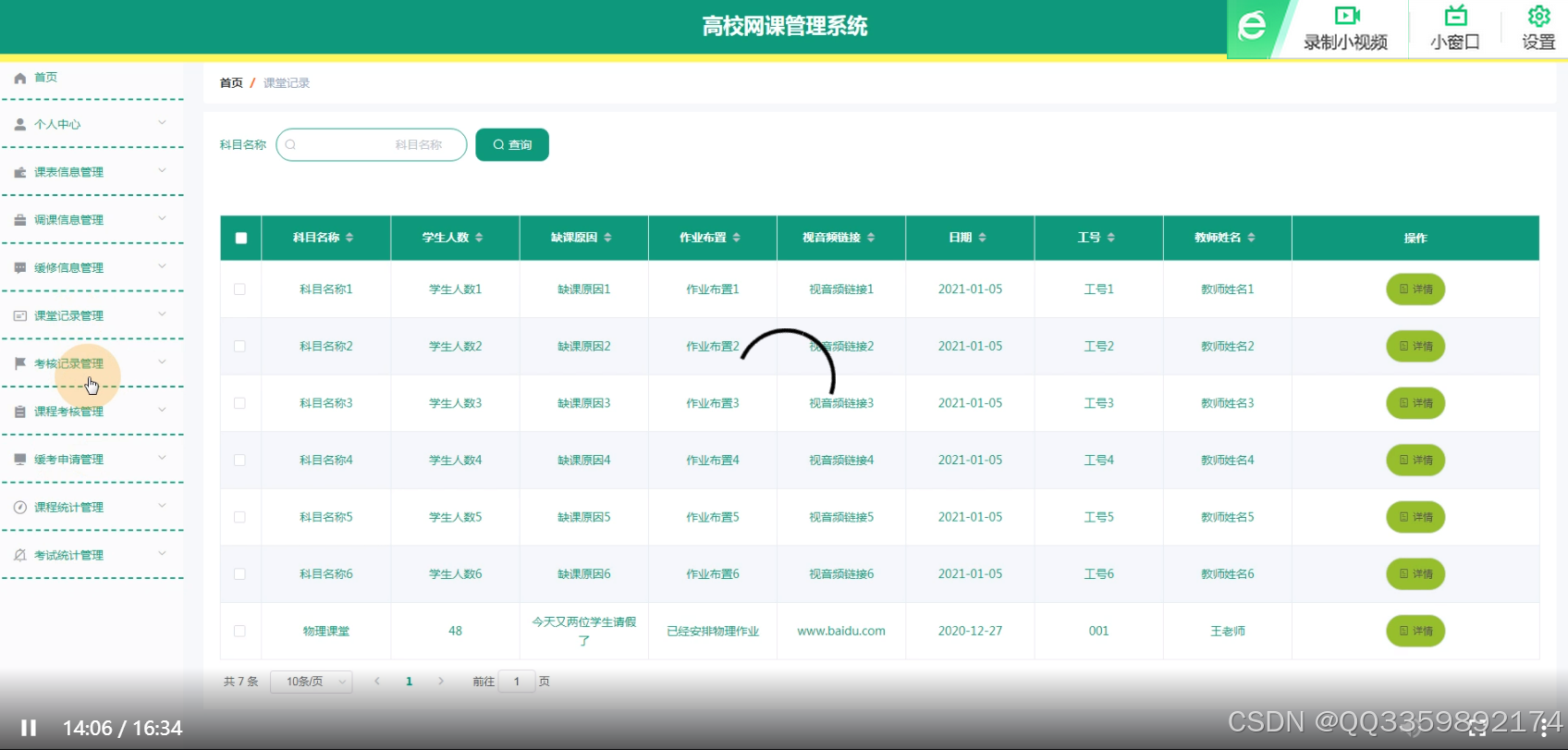Go to previous page arrow
The image size is (1568, 750).
pos(376,682)
